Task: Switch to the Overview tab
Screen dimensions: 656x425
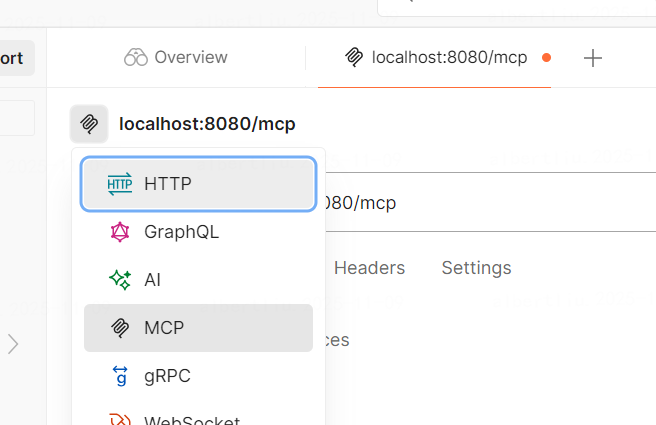Action: 176,57
